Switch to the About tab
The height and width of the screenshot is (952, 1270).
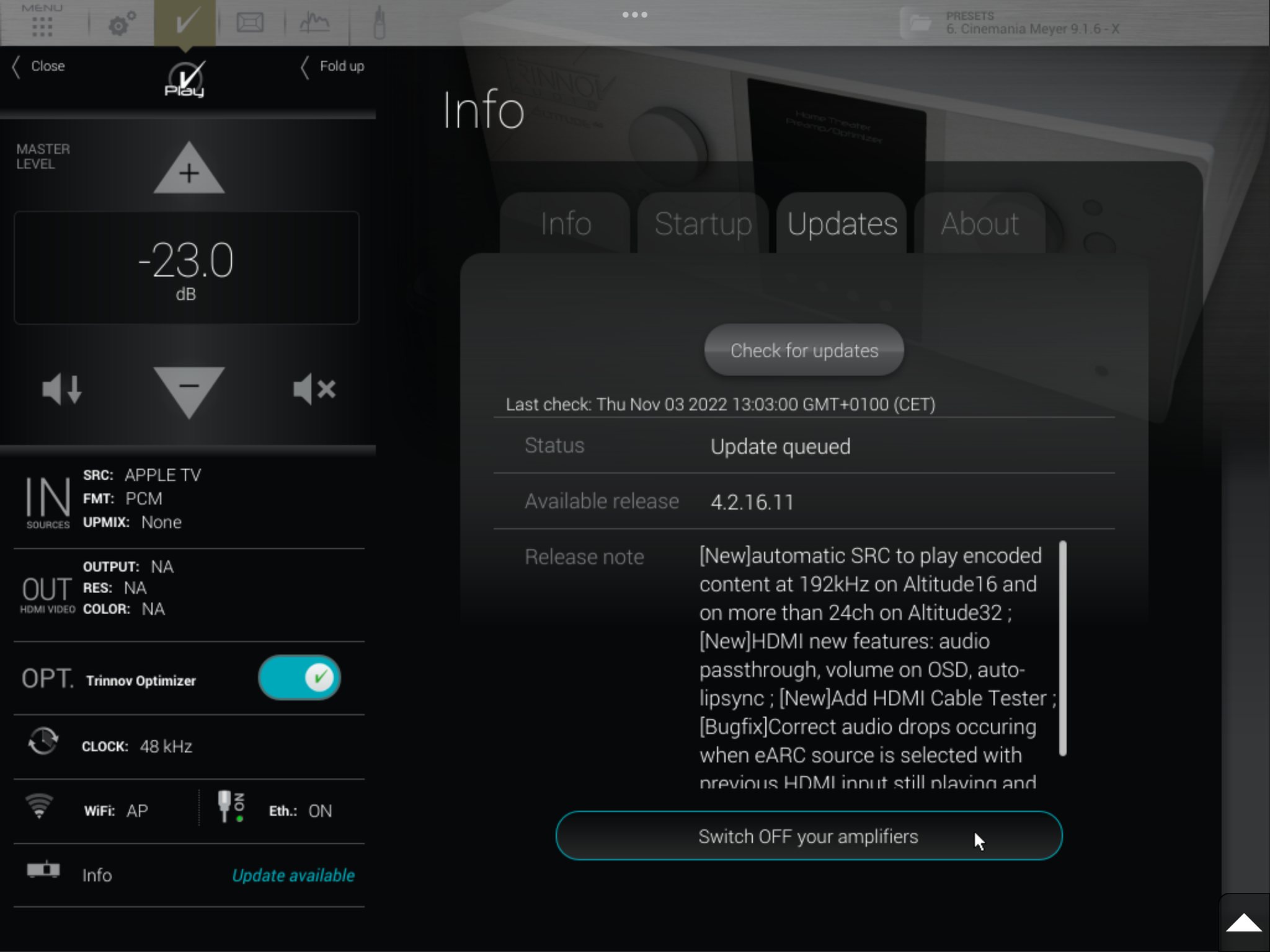click(x=980, y=224)
